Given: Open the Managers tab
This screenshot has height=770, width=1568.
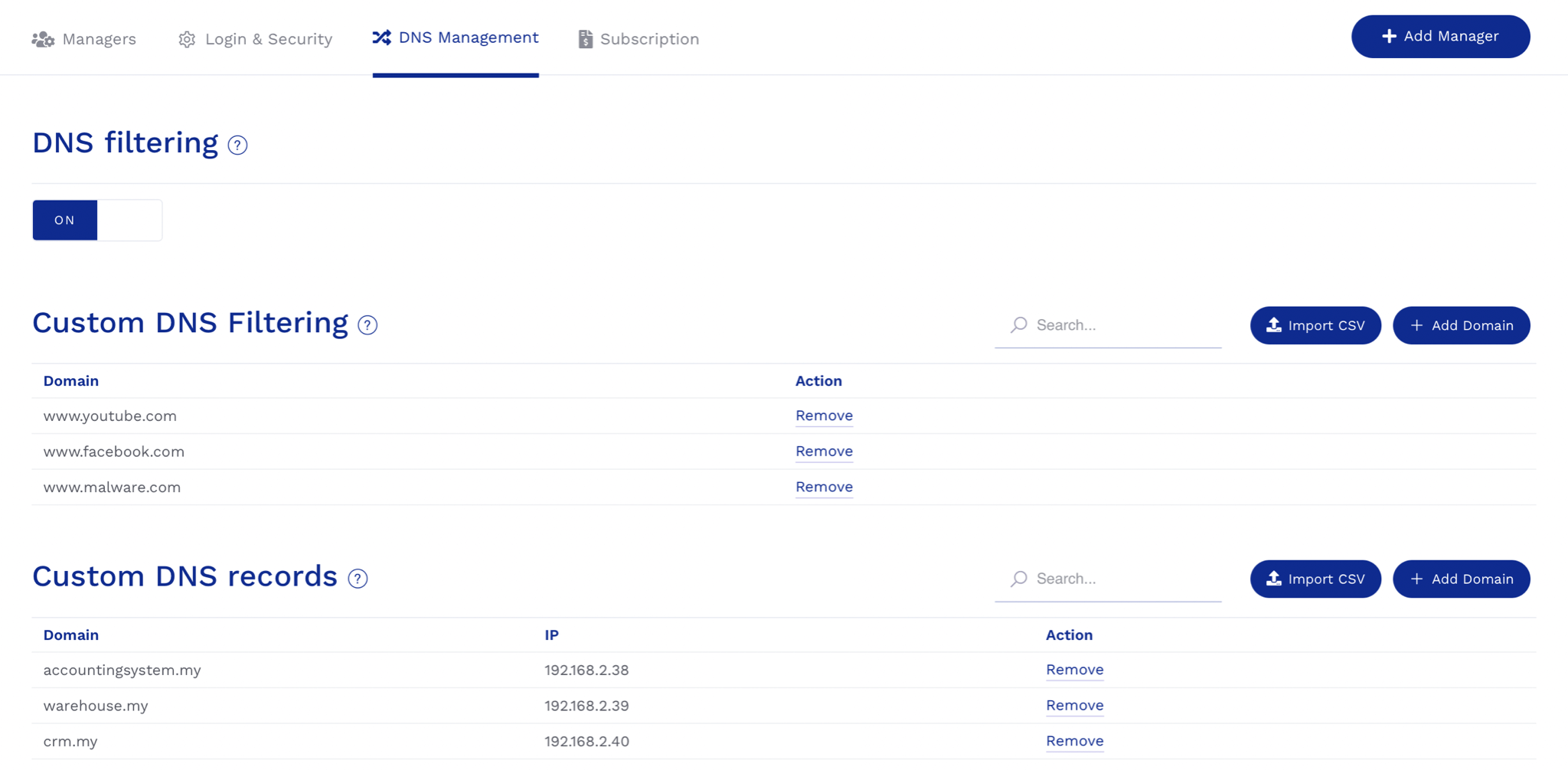Looking at the screenshot, I should click(x=84, y=39).
